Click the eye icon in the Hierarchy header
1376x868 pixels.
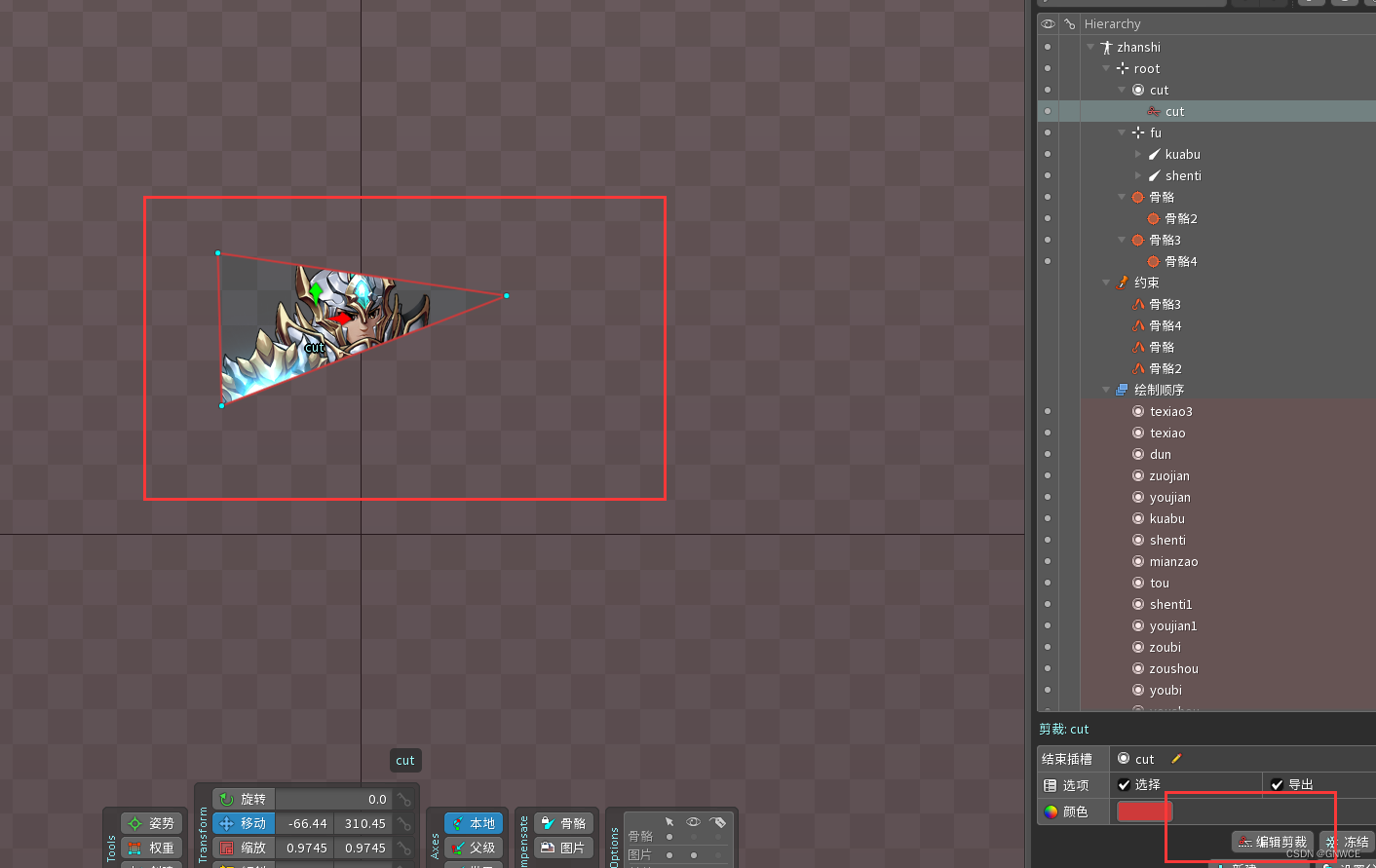(x=1048, y=23)
